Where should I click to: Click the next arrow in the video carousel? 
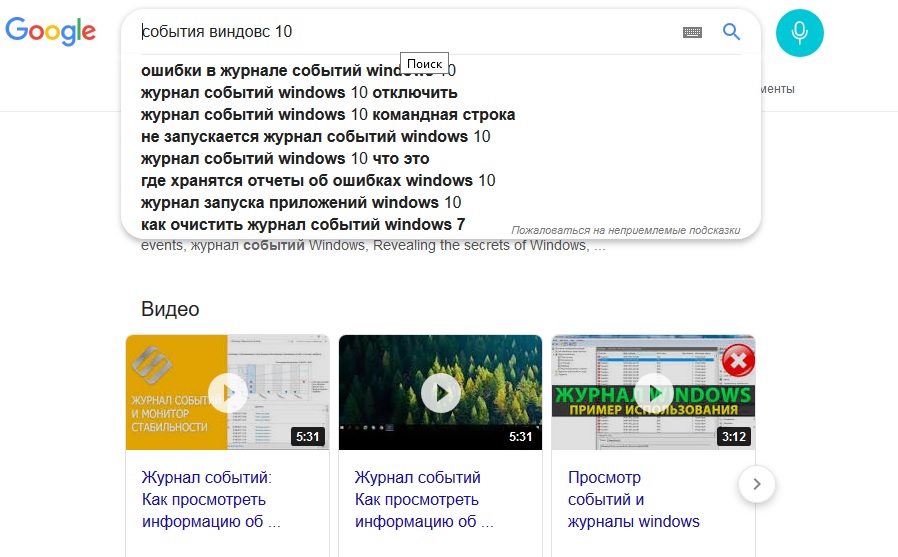pyautogui.click(x=757, y=484)
